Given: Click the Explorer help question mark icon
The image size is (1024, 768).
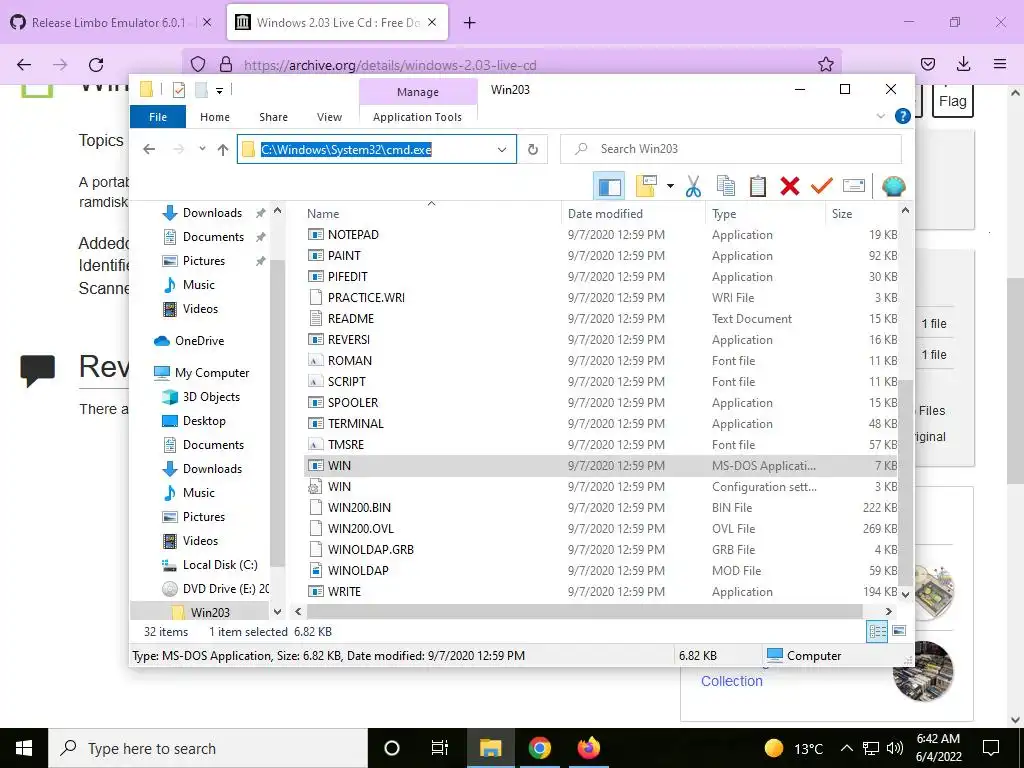Looking at the screenshot, I should click(903, 116).
